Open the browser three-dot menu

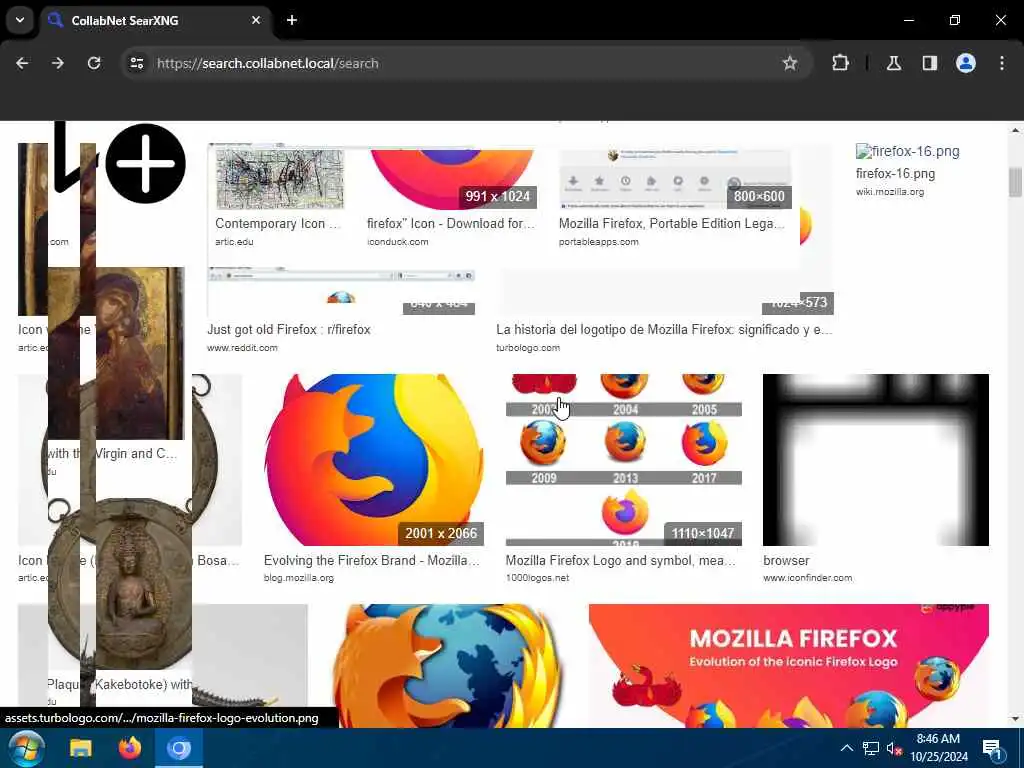coord(1002,63)
